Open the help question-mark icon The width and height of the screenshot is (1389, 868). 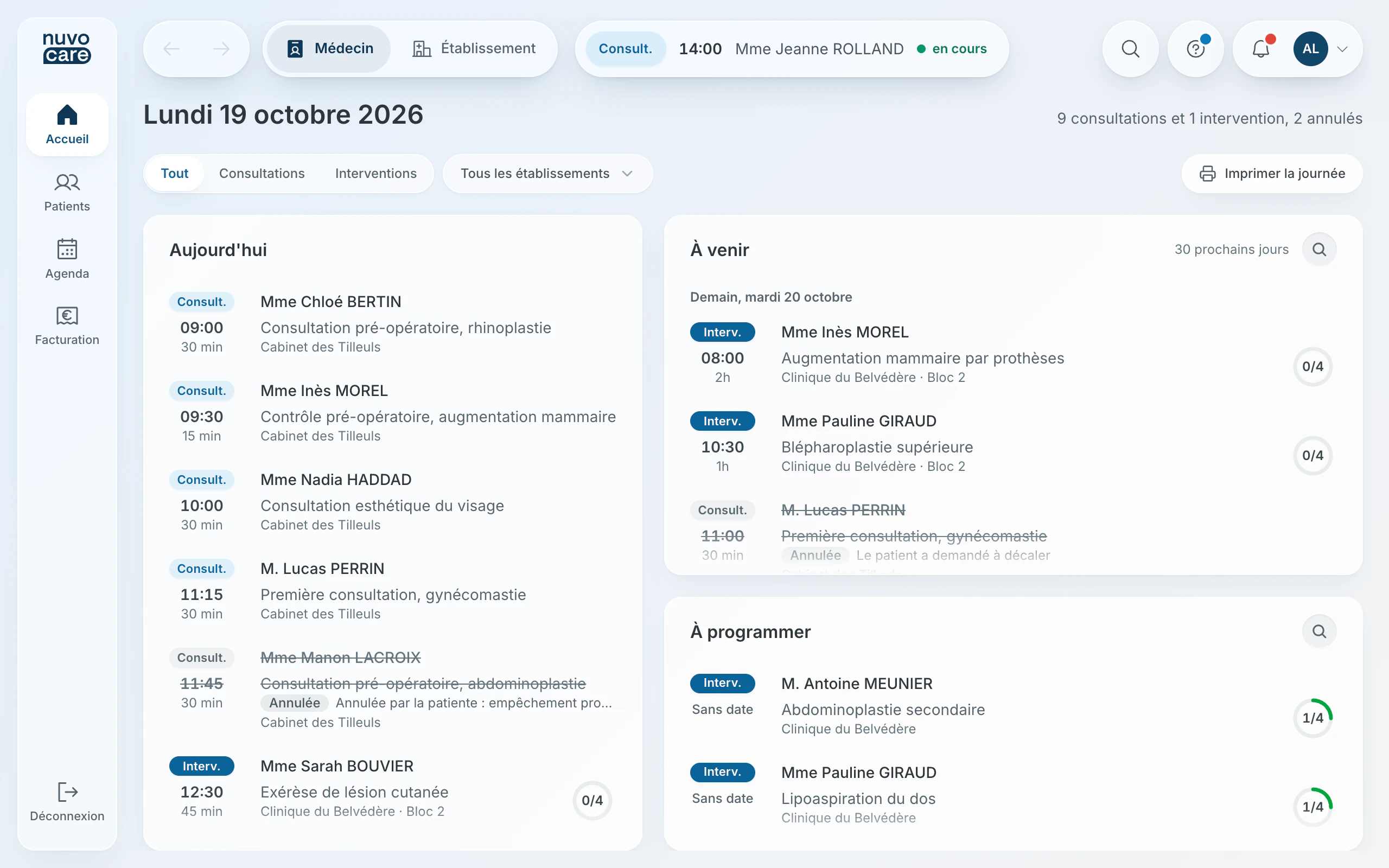1196,49
